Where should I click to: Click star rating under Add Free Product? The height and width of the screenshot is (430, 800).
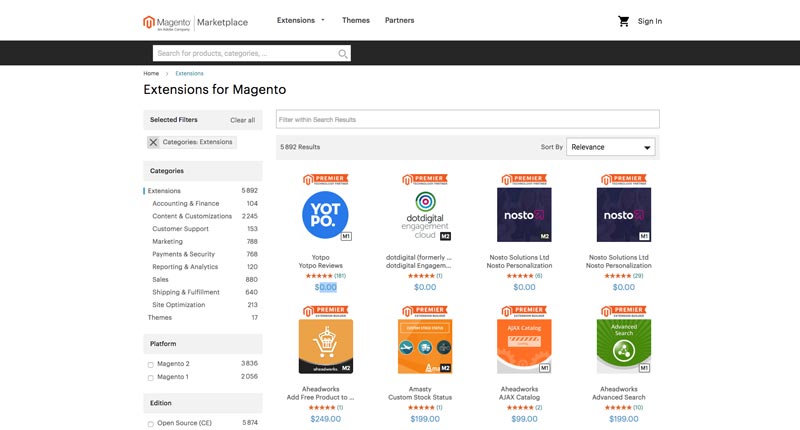pyautogui.click(x=321, y=408)
